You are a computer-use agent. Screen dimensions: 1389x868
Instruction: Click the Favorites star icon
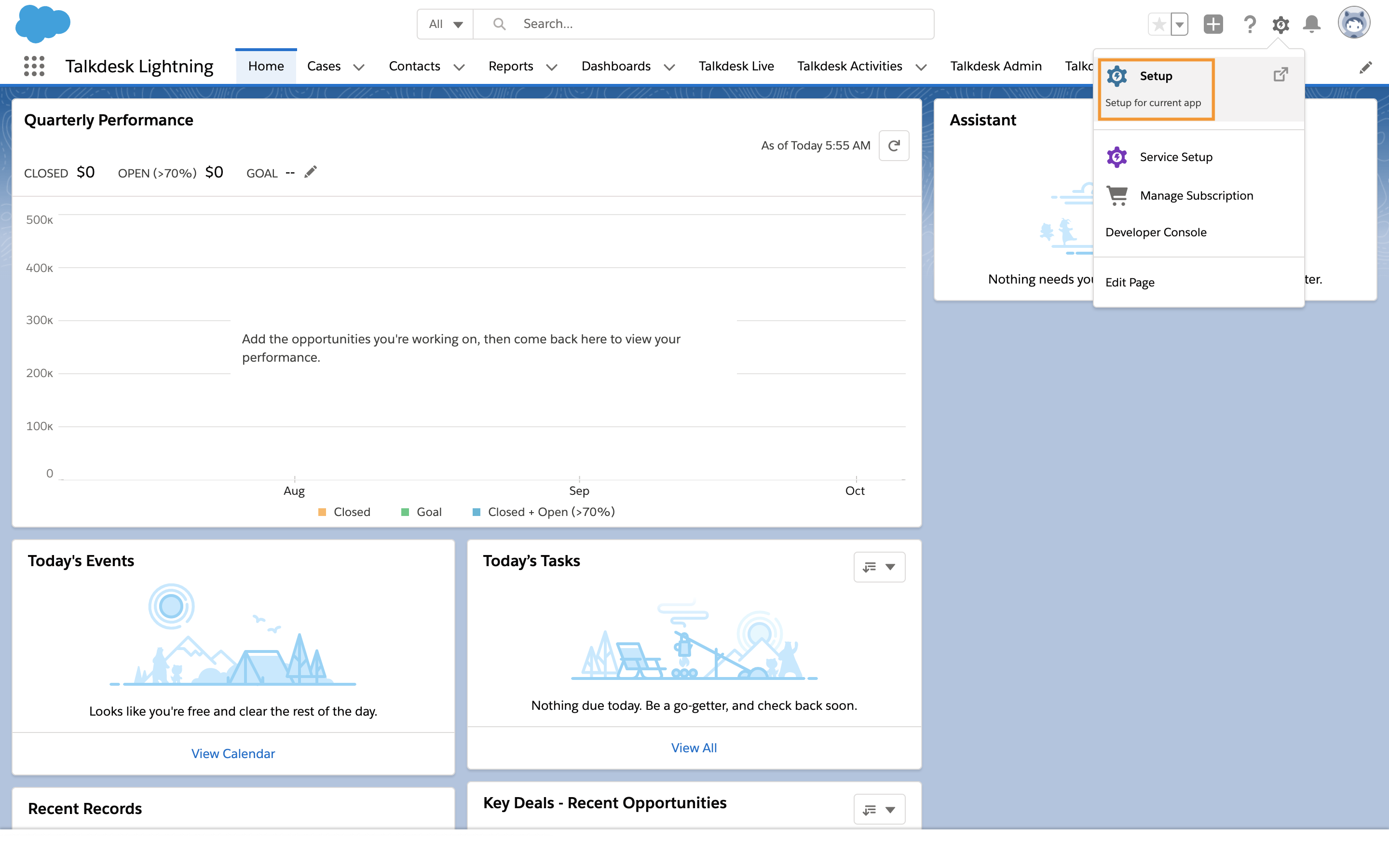[1159, 24]
